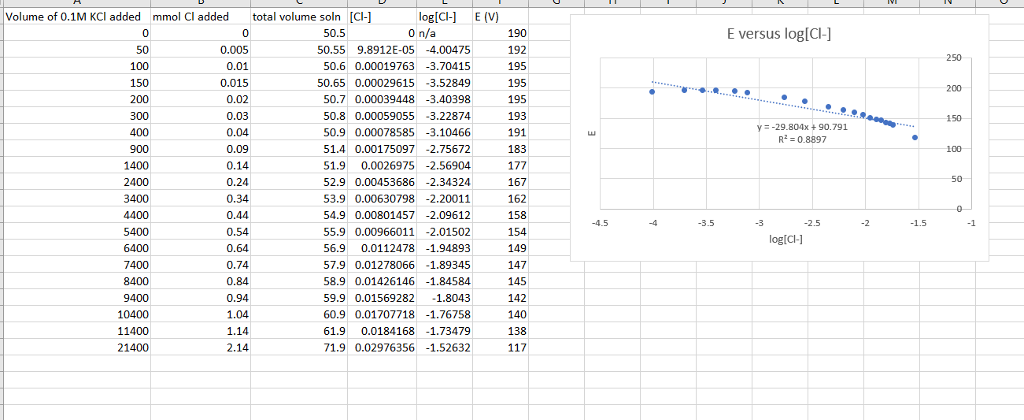Select the 'mmol Cl added' header cell
The image size is (1024, 420).
click(x=200, y=17)
